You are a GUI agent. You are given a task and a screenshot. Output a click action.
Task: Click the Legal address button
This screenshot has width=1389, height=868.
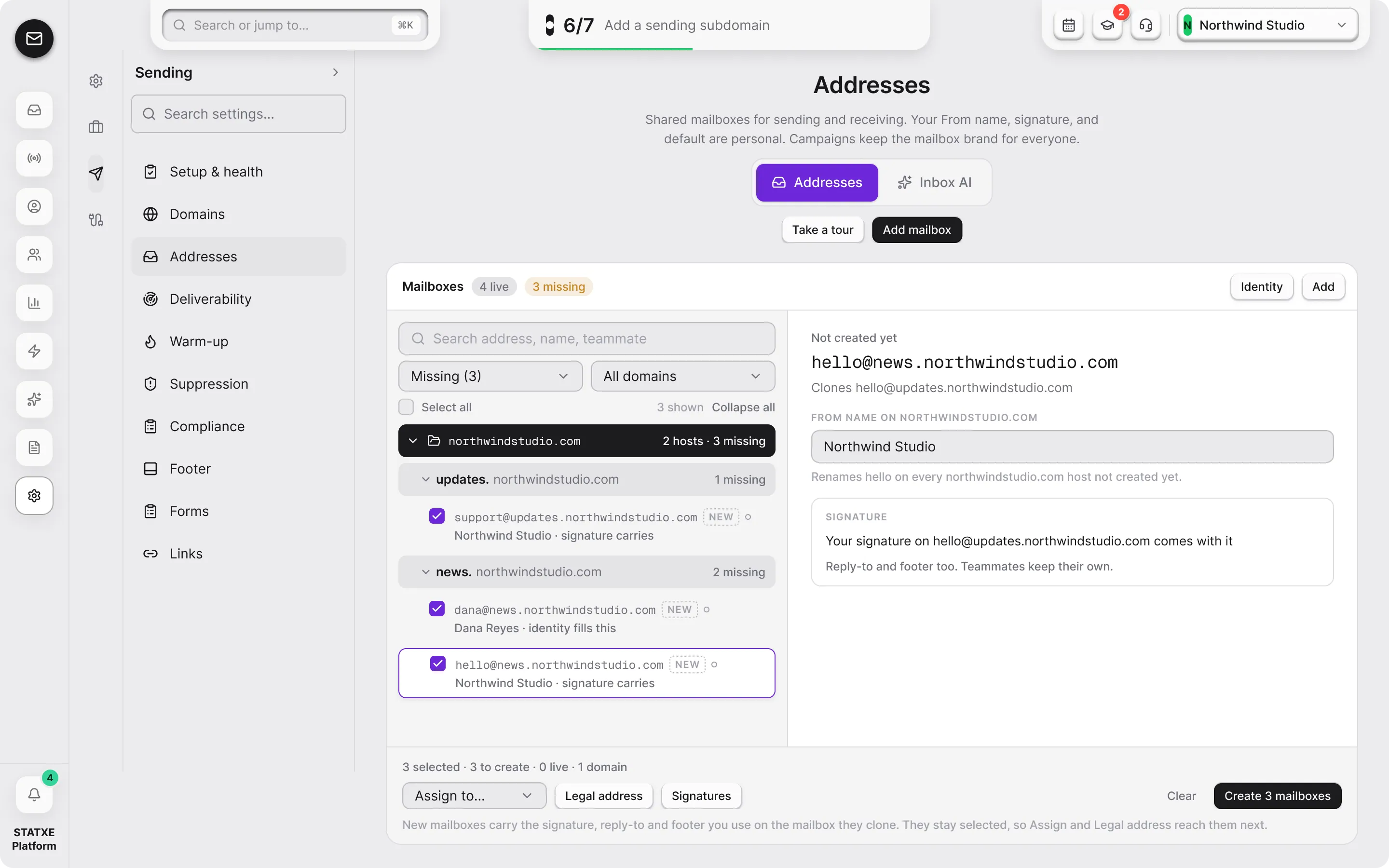click(x=603, y=796)
